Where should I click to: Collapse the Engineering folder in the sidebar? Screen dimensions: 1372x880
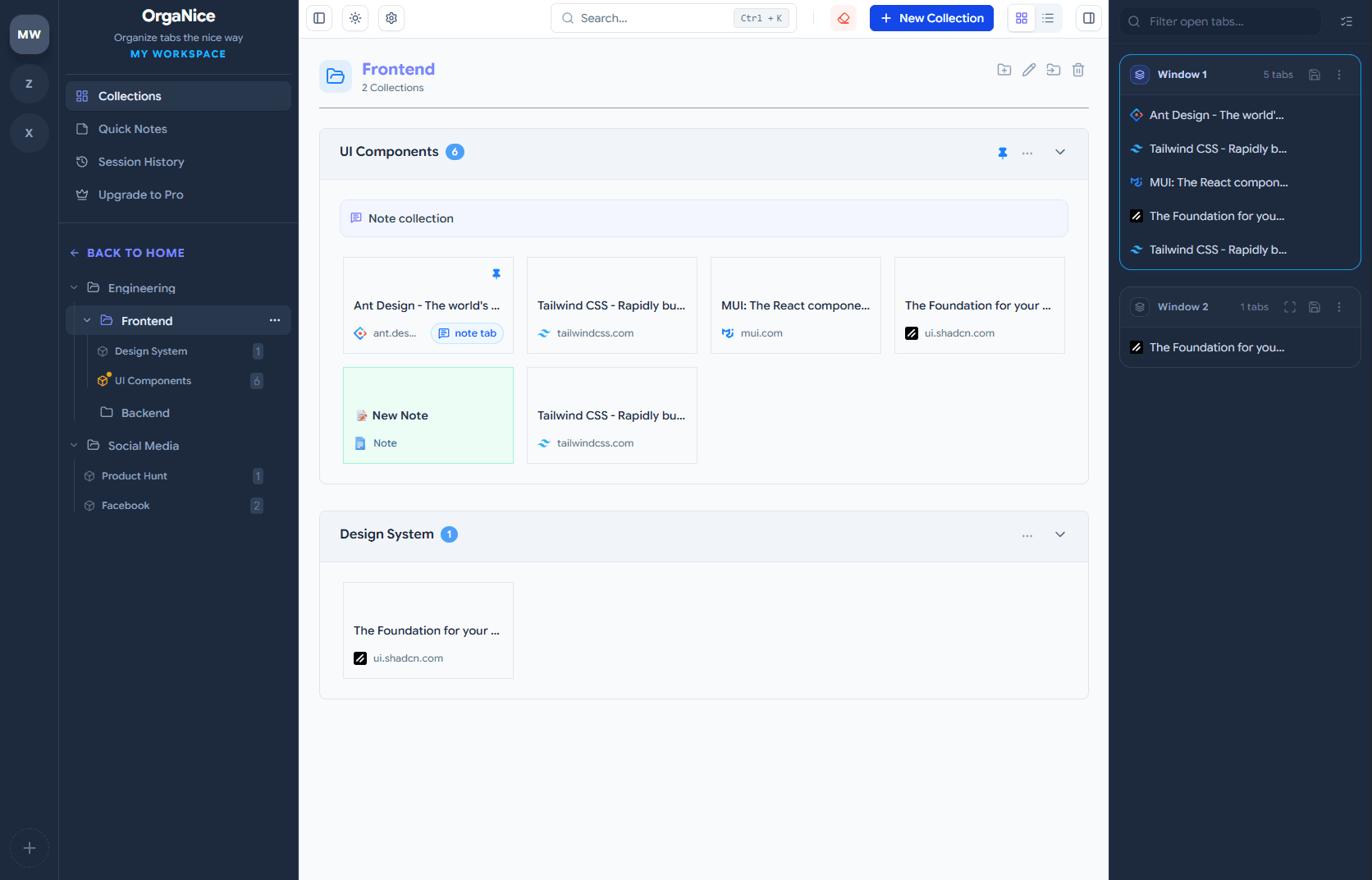click(74, 287)
